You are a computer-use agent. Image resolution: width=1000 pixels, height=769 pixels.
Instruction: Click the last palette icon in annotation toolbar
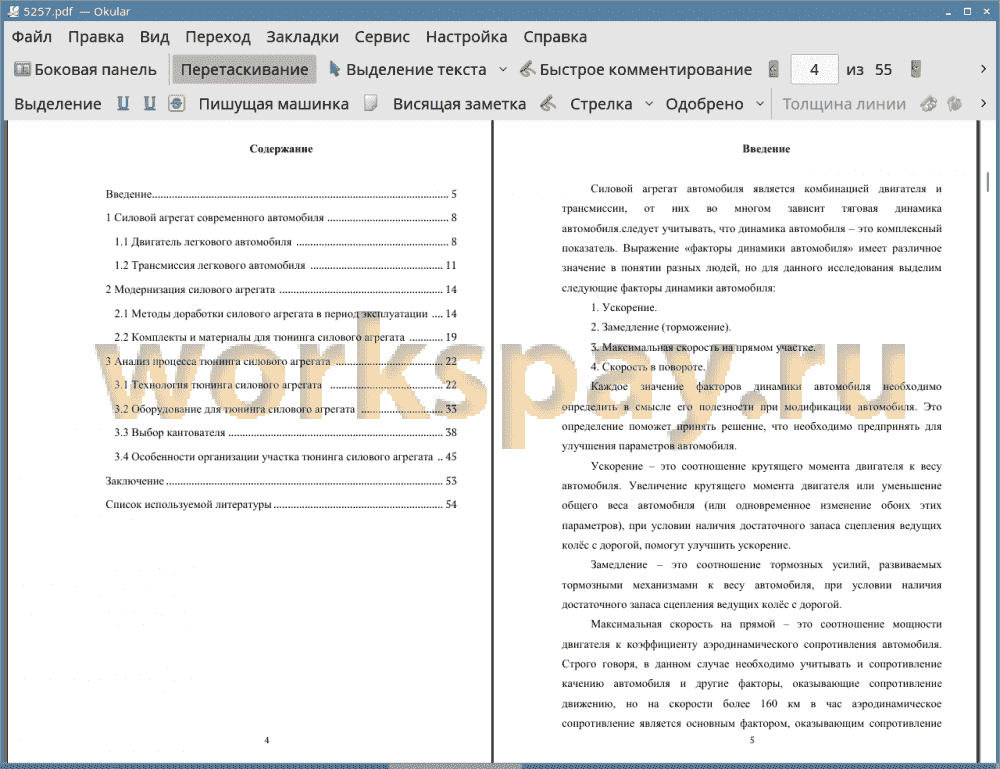click(x=954, y=103)
